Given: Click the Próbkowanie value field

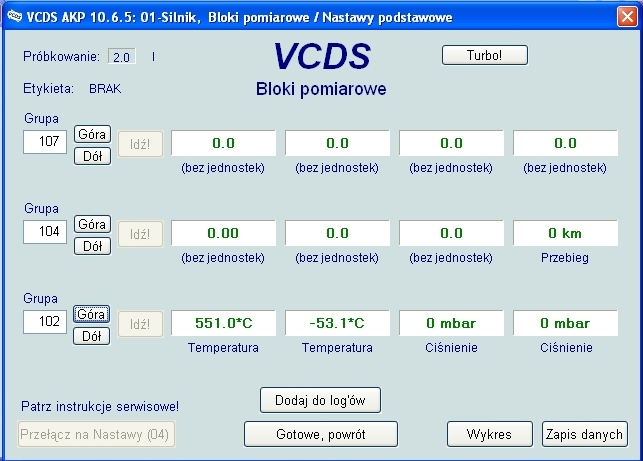Looking at the screenshot, I should pyautogui.click(x=123, y=57).
